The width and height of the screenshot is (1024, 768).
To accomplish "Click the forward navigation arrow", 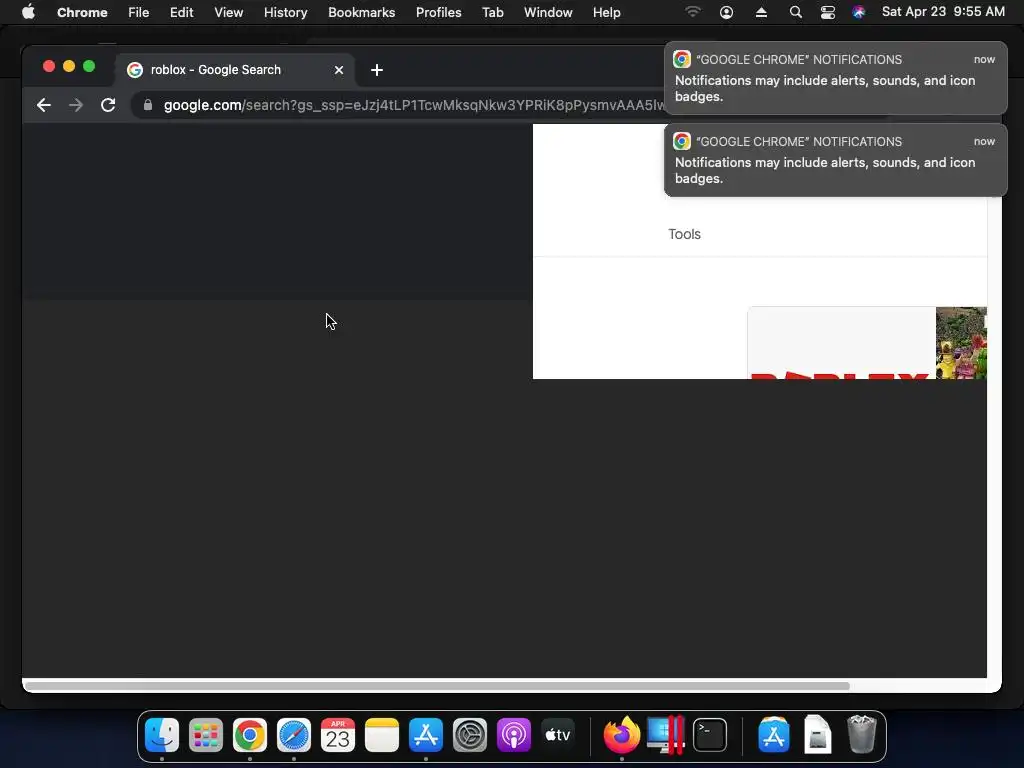I will click(x=76, y=105).
